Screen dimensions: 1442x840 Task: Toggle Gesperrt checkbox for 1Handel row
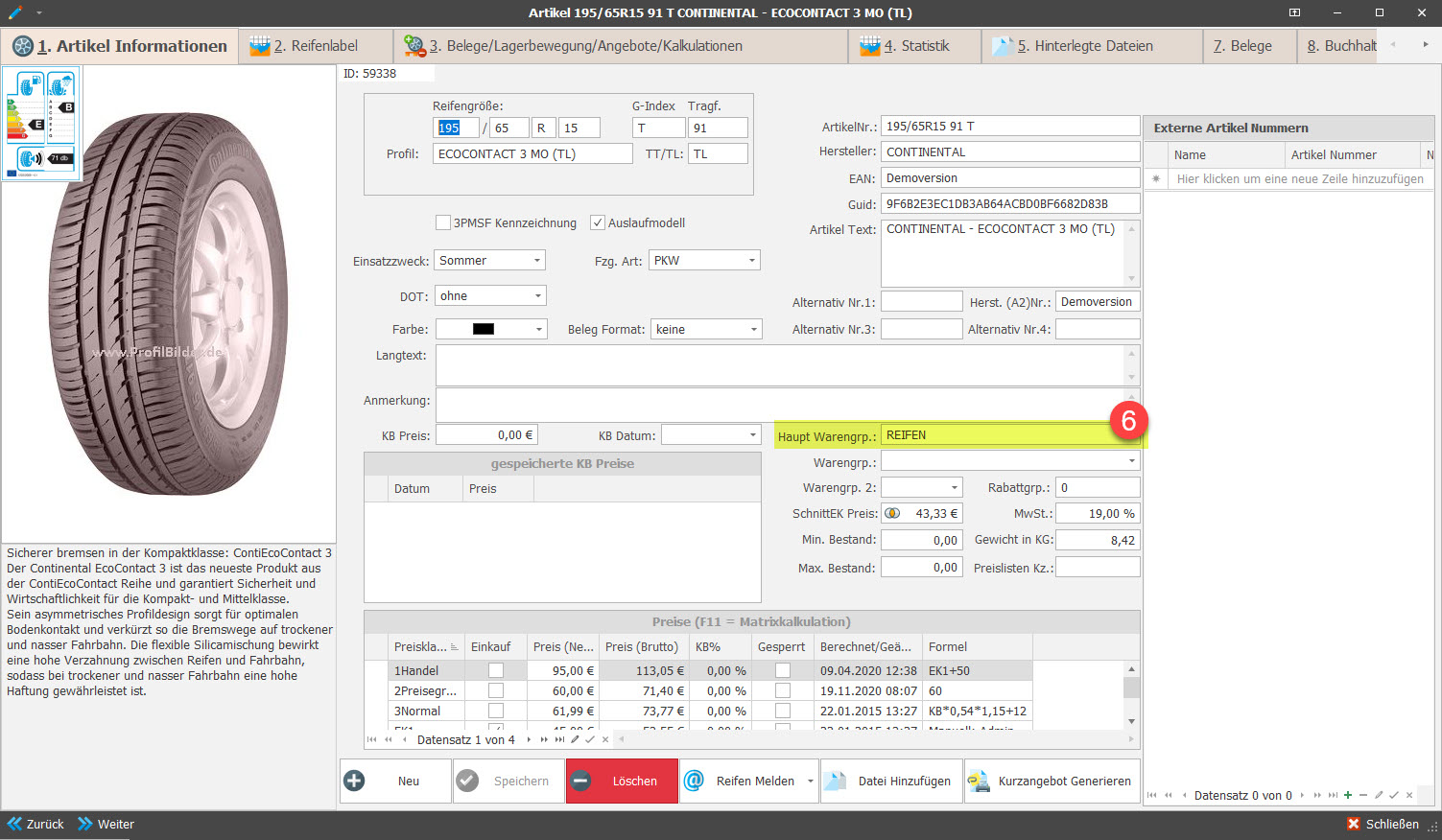(783, 670)
